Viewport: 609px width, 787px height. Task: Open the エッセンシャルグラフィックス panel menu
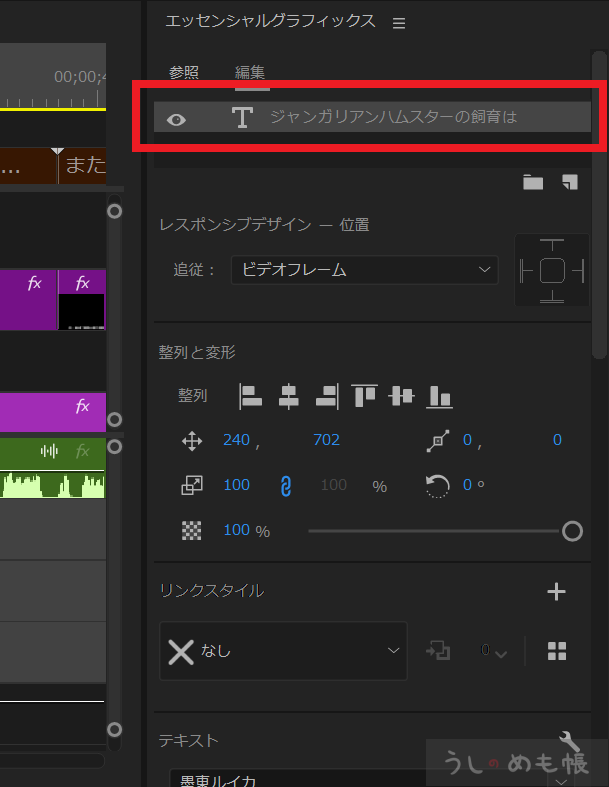click(x=399, y=23)
